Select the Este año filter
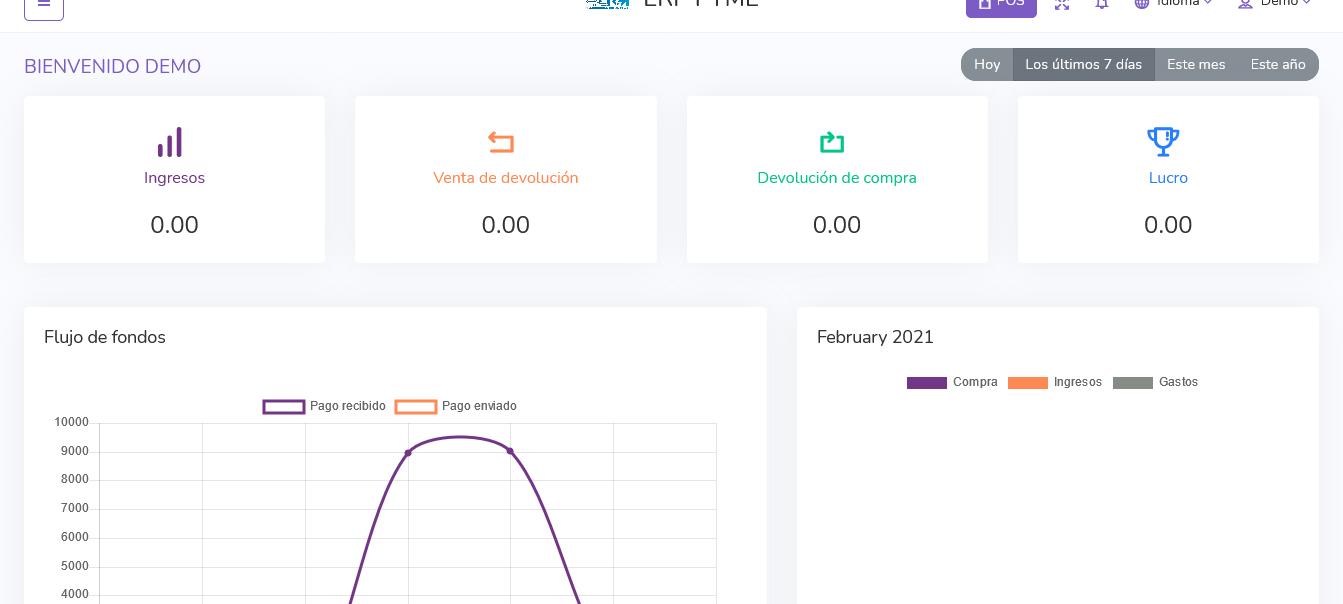Image resolution: width=1343 pixels, height=604 pixels. [x=1278, y=65]
